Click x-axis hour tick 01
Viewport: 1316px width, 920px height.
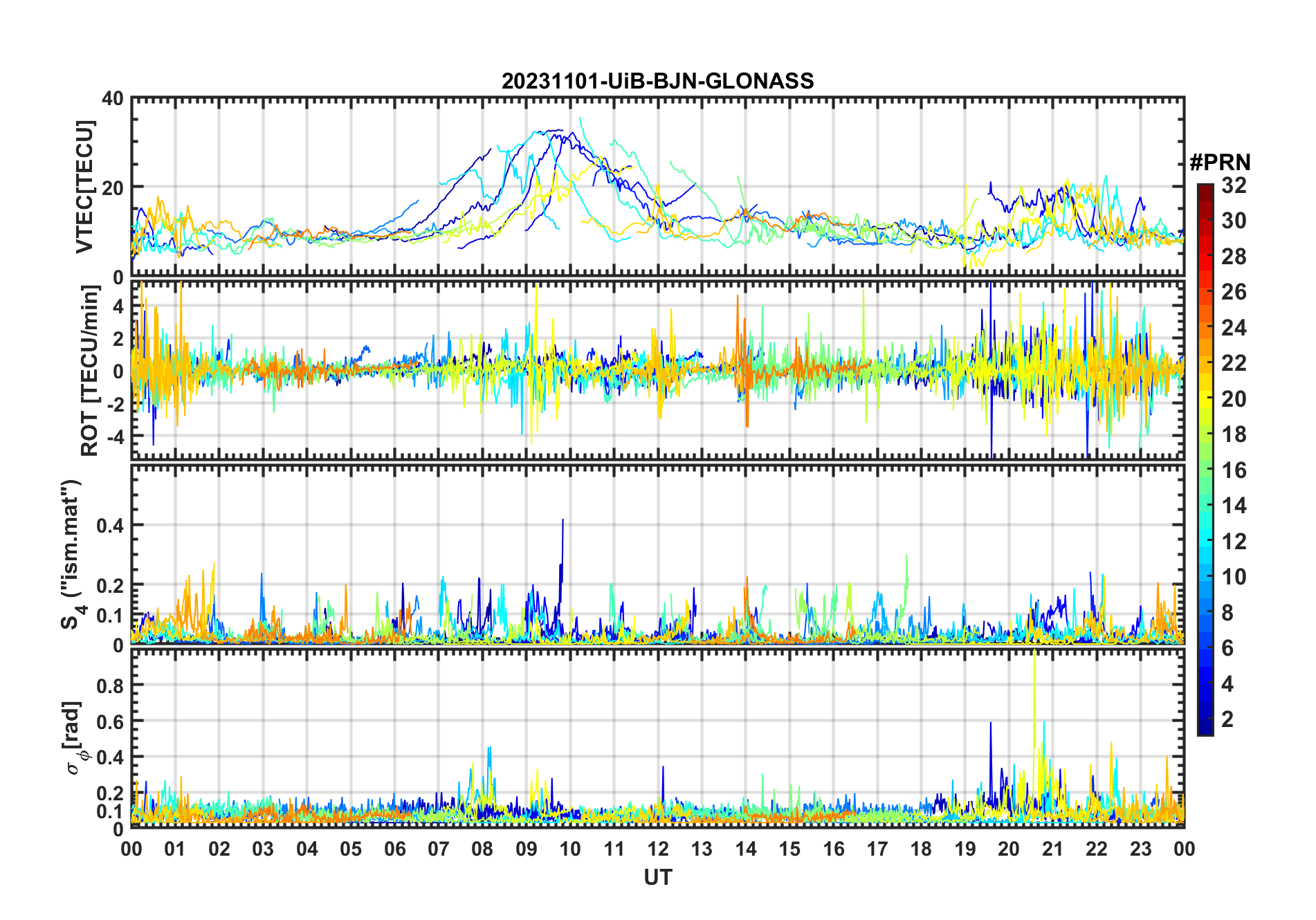tap(175, 849)
